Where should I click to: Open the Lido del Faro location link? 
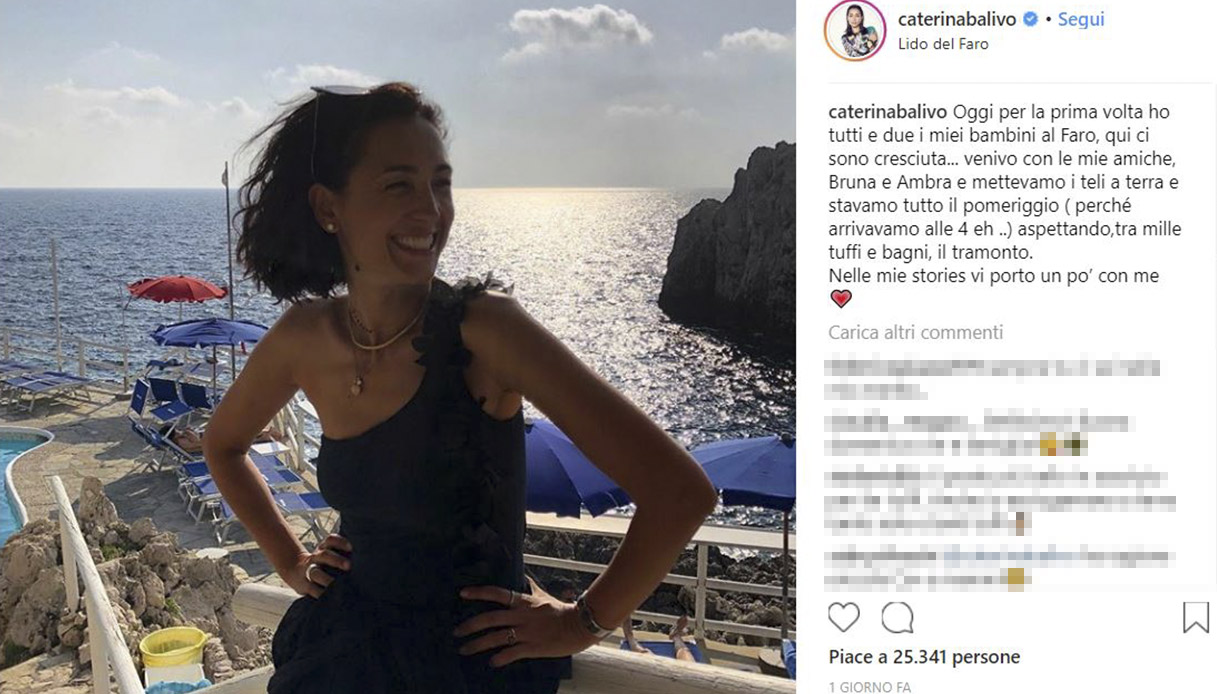943,44
